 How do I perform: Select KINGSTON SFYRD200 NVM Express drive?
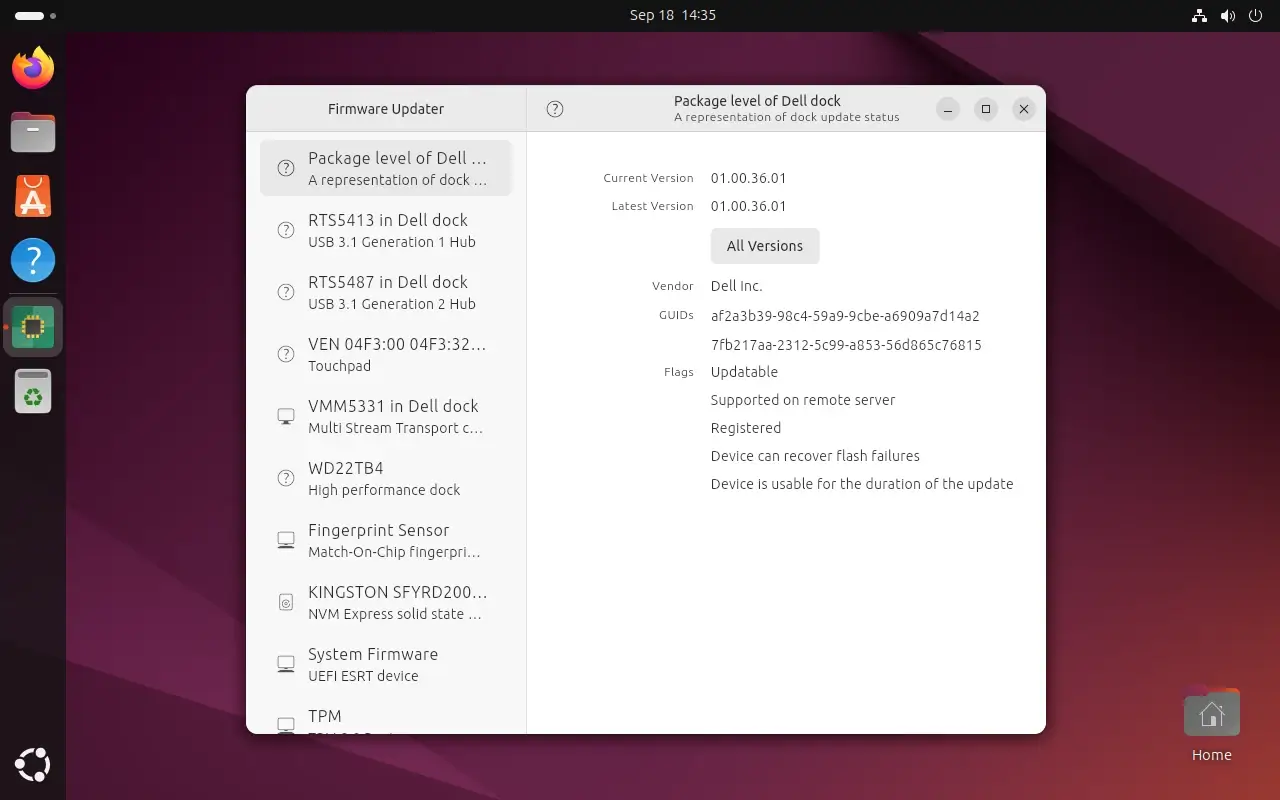coord(386,602)
